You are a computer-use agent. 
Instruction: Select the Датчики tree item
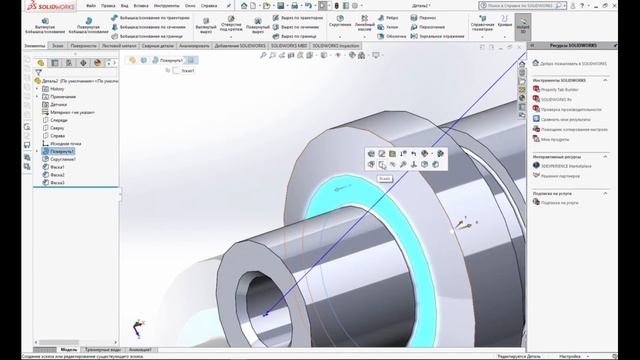coord(54,104)
